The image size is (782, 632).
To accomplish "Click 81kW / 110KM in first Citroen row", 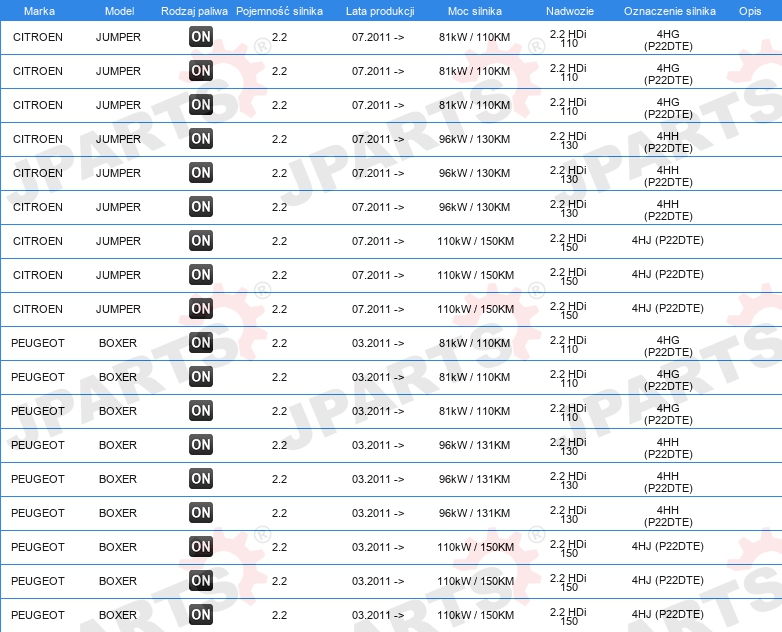I will [474, 37].
